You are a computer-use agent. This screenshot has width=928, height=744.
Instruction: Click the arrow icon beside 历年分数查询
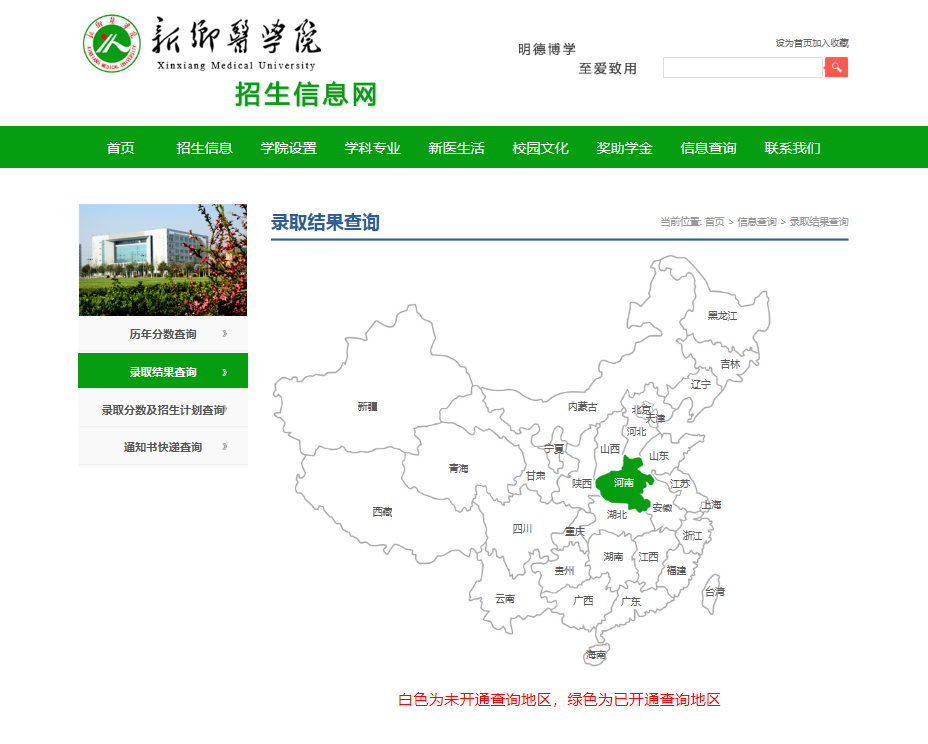tap(224, 334)
